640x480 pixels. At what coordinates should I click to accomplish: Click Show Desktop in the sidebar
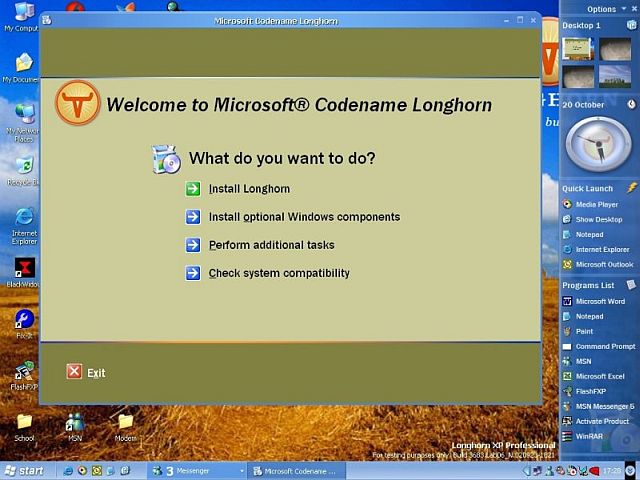point(598,219)
